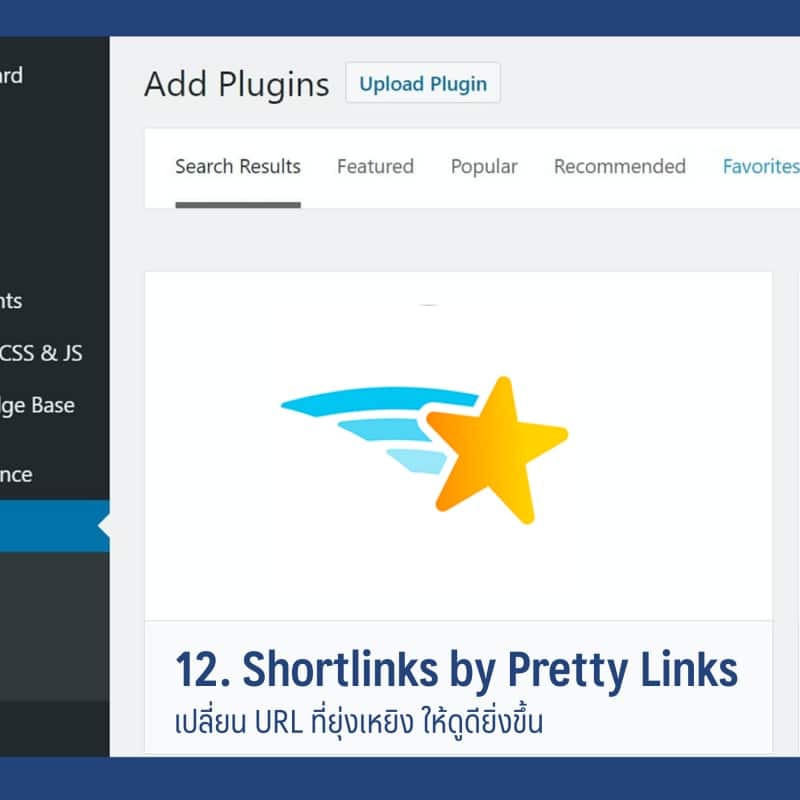Click the dark submenu area below active item
Screen dimensions: 800x800
tap(50, 620)
